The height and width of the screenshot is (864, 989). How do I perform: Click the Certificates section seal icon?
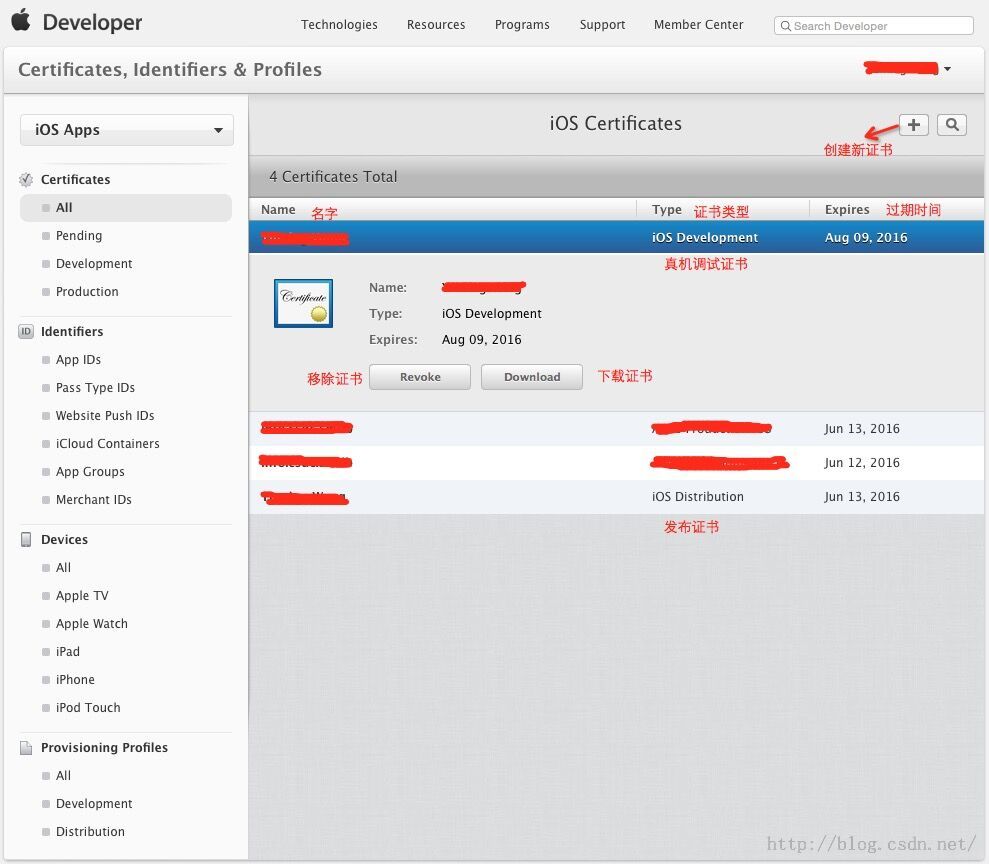pyautogui.click(x=26, y=180)
